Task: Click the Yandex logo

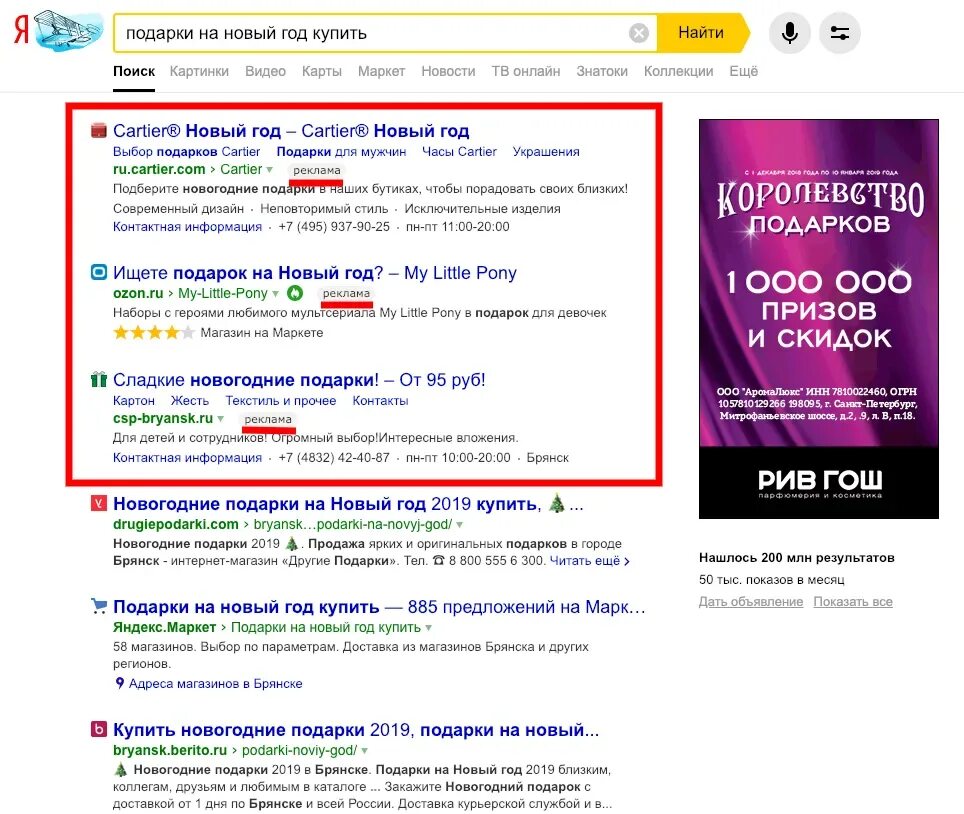Action: coord(22,30)
